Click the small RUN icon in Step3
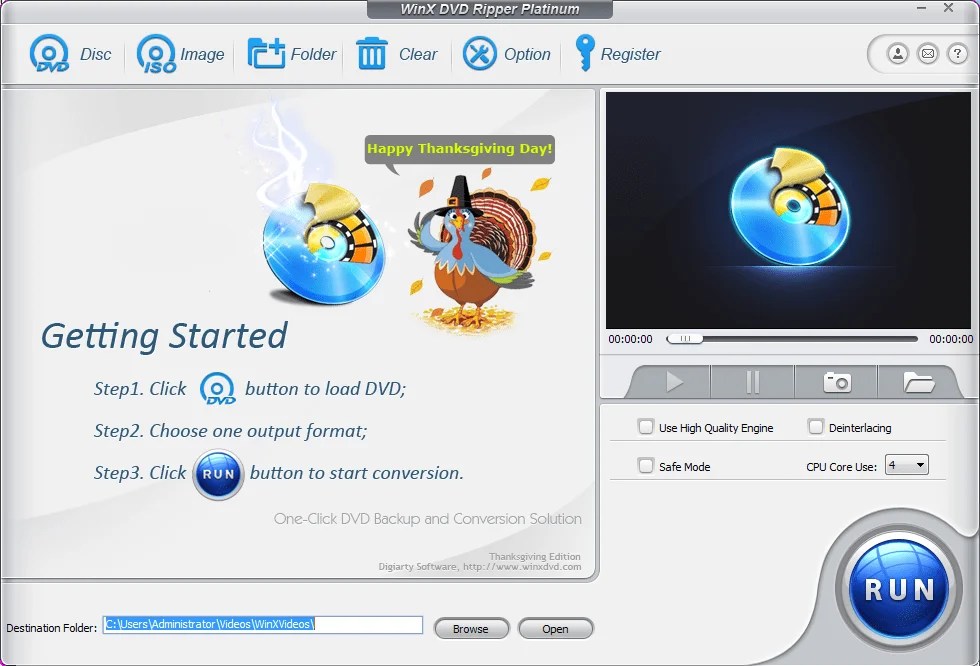The height and width of the screenshot is (666, 980). tap(218, 474)
